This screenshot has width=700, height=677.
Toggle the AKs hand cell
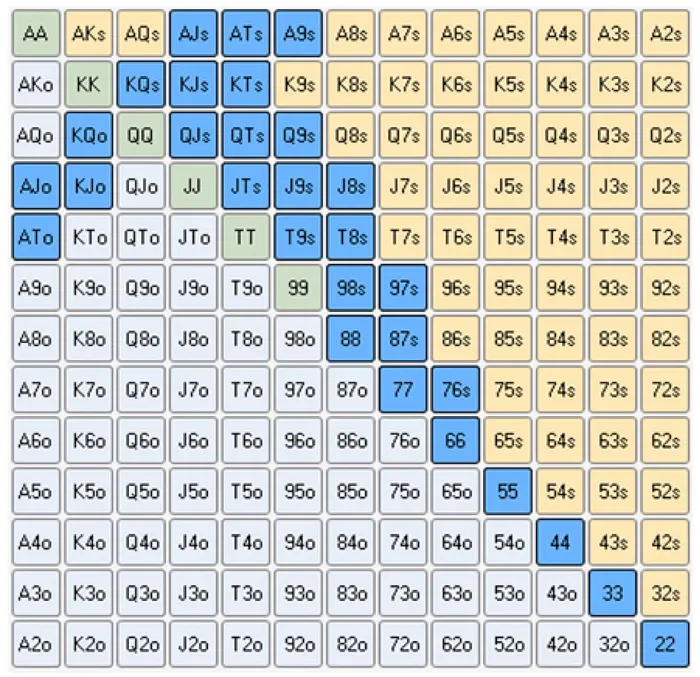point(88,33)
